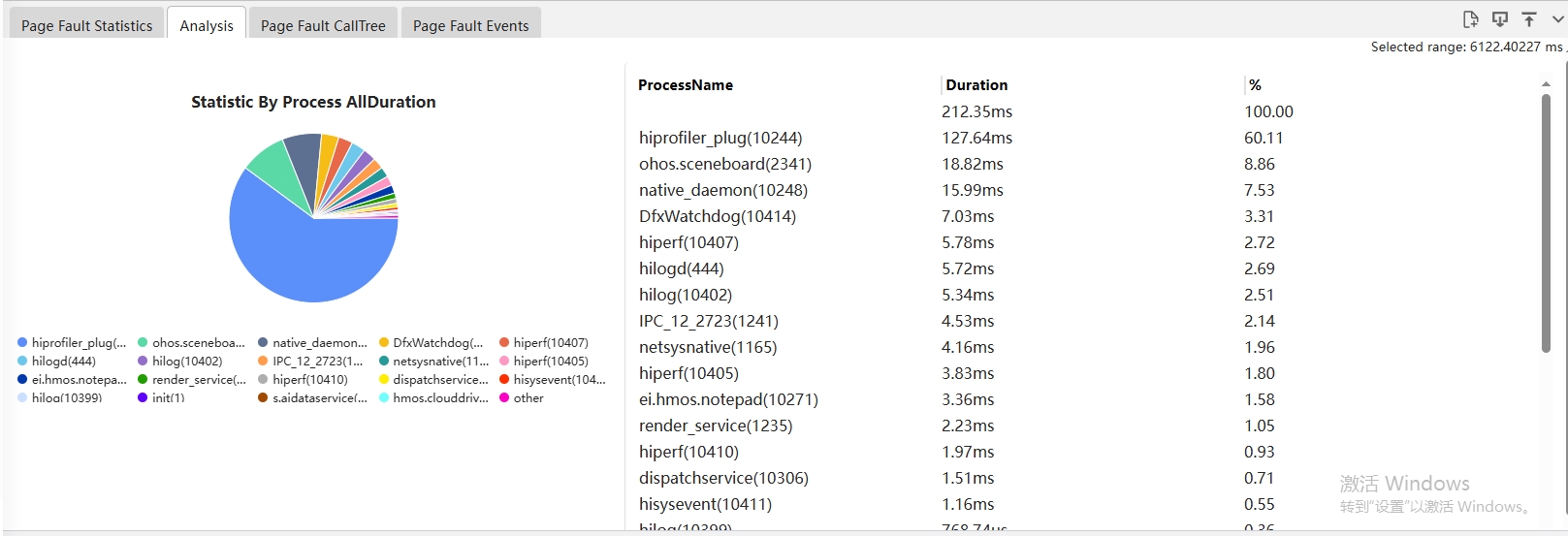Click the new file export icon
Image resolution: width=1568 pixels, height=536 pixels.
[1470, 19]
